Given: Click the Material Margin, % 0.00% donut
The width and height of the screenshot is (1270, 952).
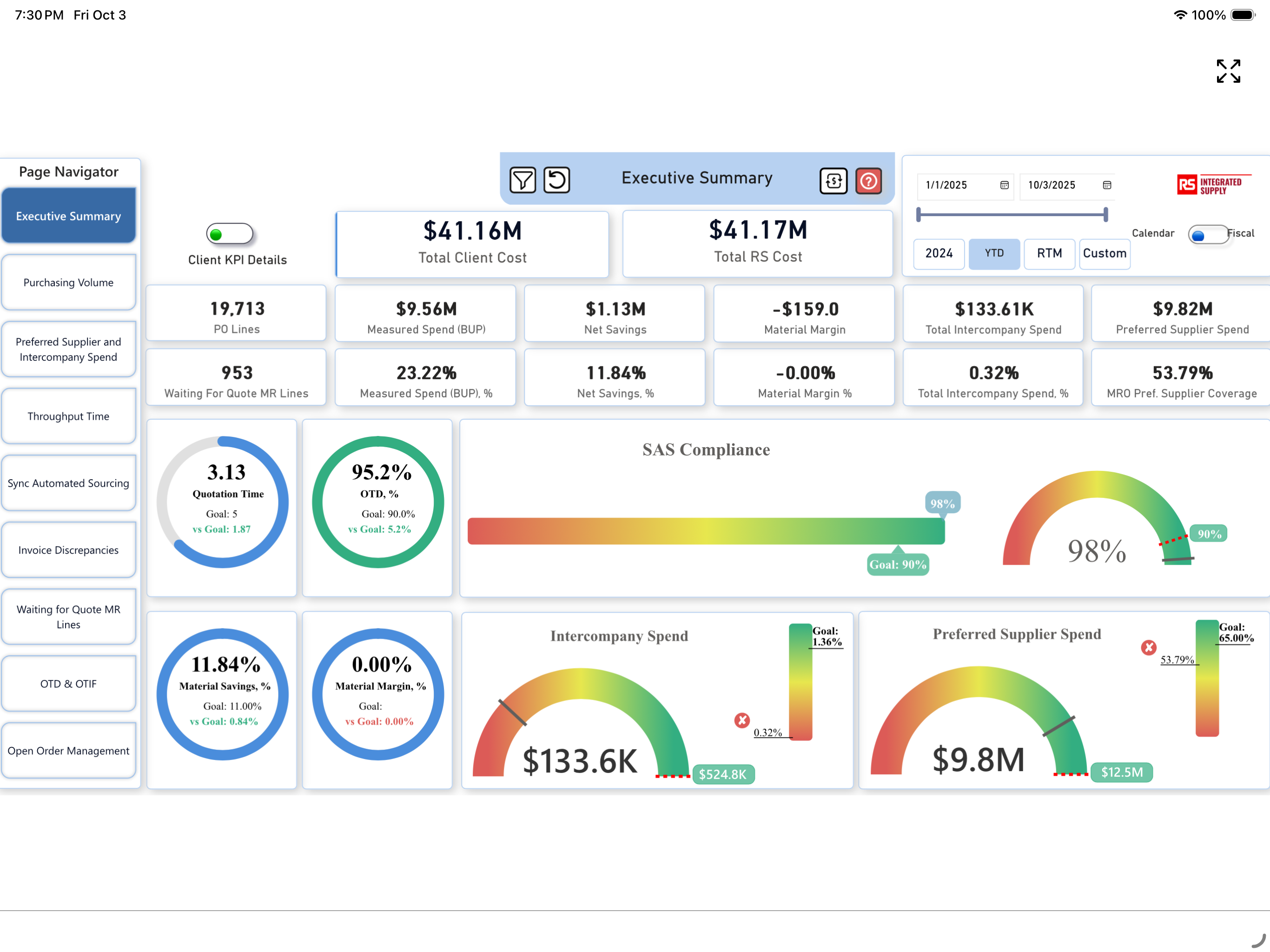Looking at the screenshot, I should (378, 694).
